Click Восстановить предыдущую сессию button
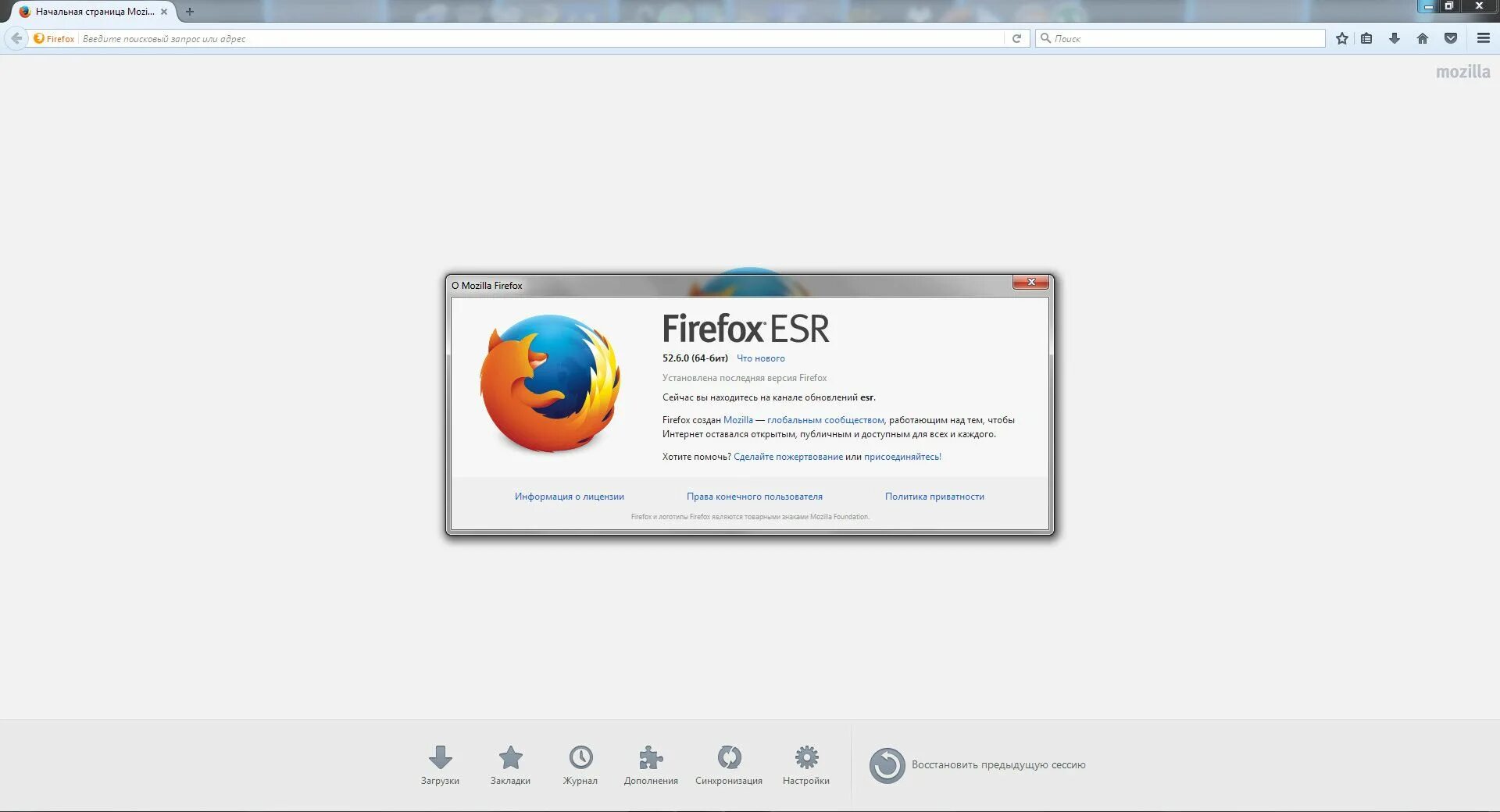The height and width of the screenshot is (812, 1500). [977, 765]
